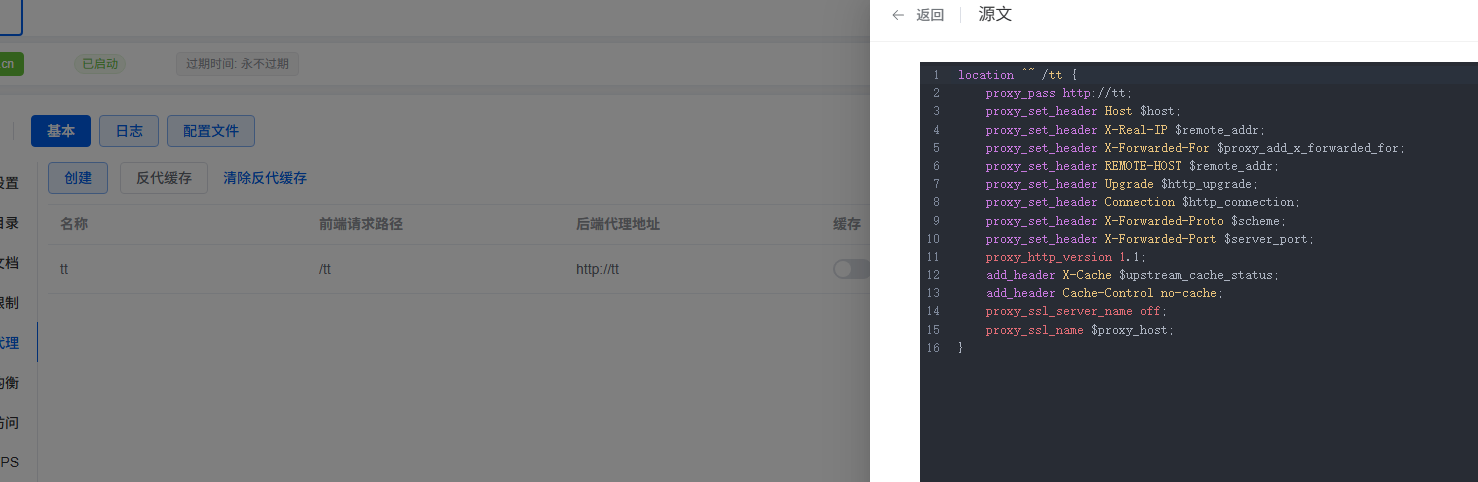
Task: Click the add_header X-Cache line
Action: [x=1132, y=275]
